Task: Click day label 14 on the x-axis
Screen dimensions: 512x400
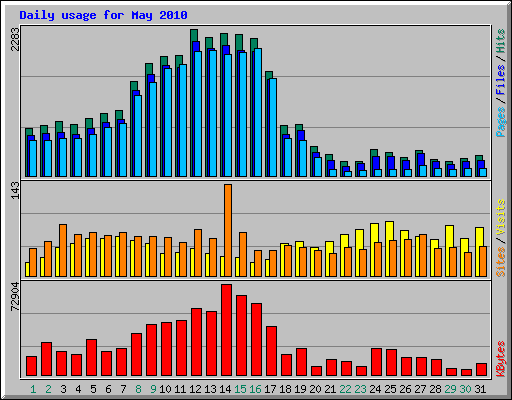Action: point(225,389)
